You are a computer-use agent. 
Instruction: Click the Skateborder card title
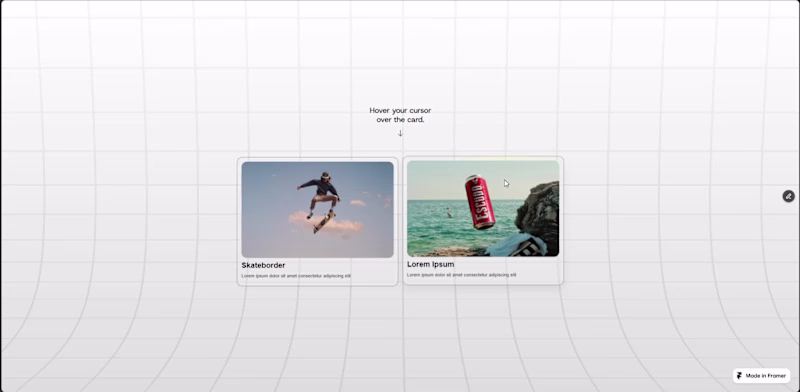pyautogui.click(x=263, y=265)
